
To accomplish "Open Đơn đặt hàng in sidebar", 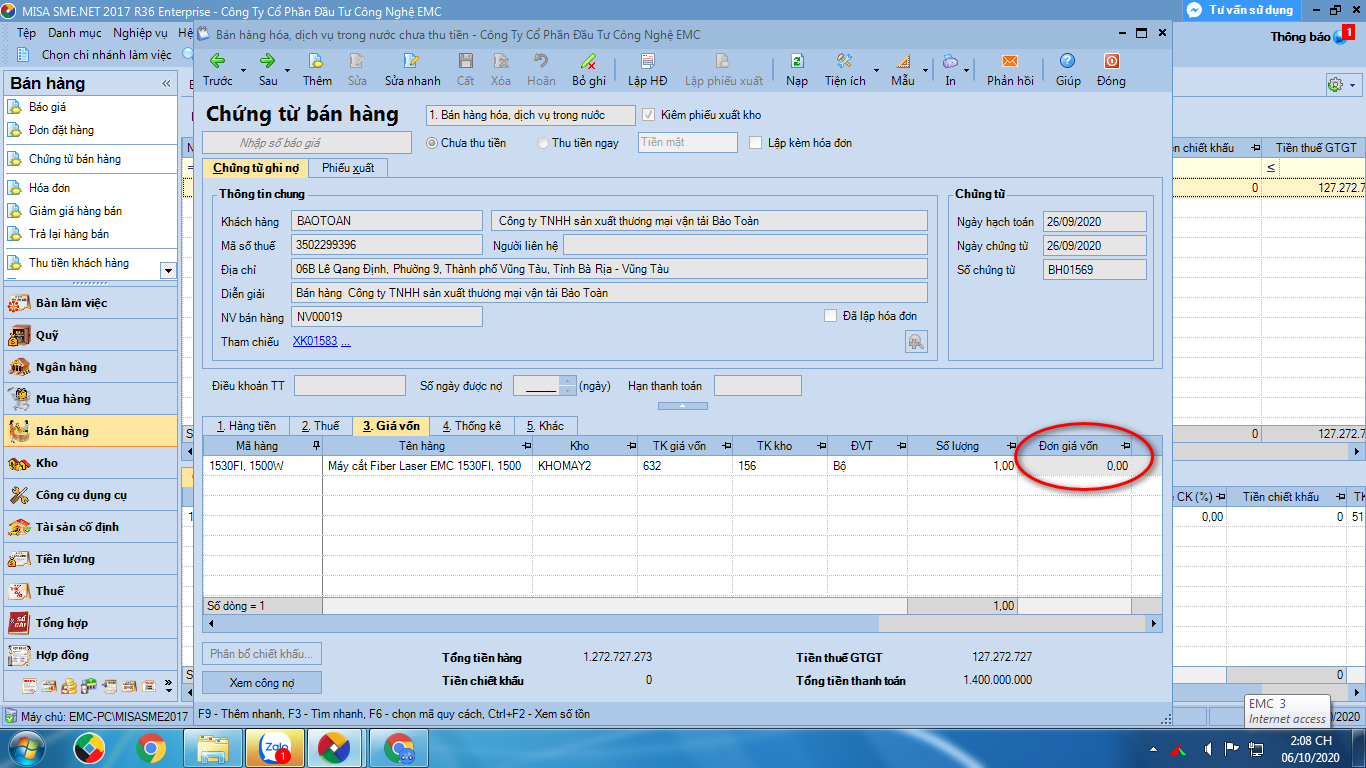I will click(61, 130).
